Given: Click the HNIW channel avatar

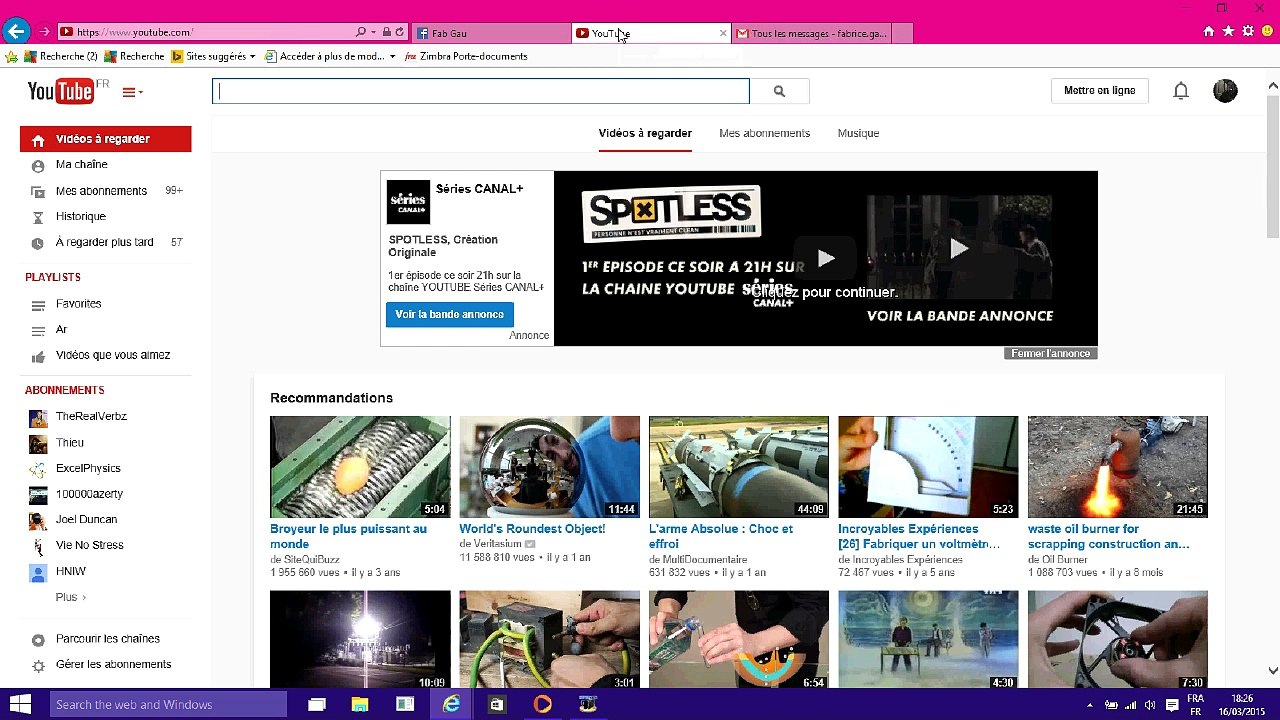Looking at the screenshot, I should pos(38,572).
